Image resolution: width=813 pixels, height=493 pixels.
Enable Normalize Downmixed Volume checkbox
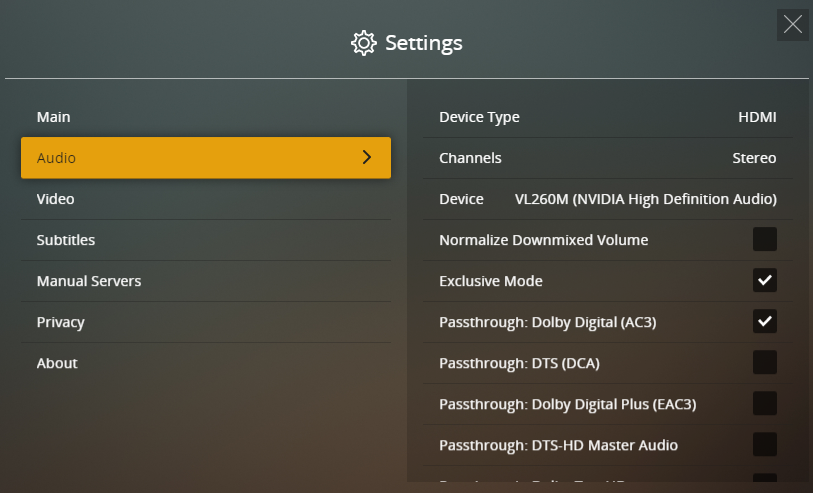[x=765, y=239]
